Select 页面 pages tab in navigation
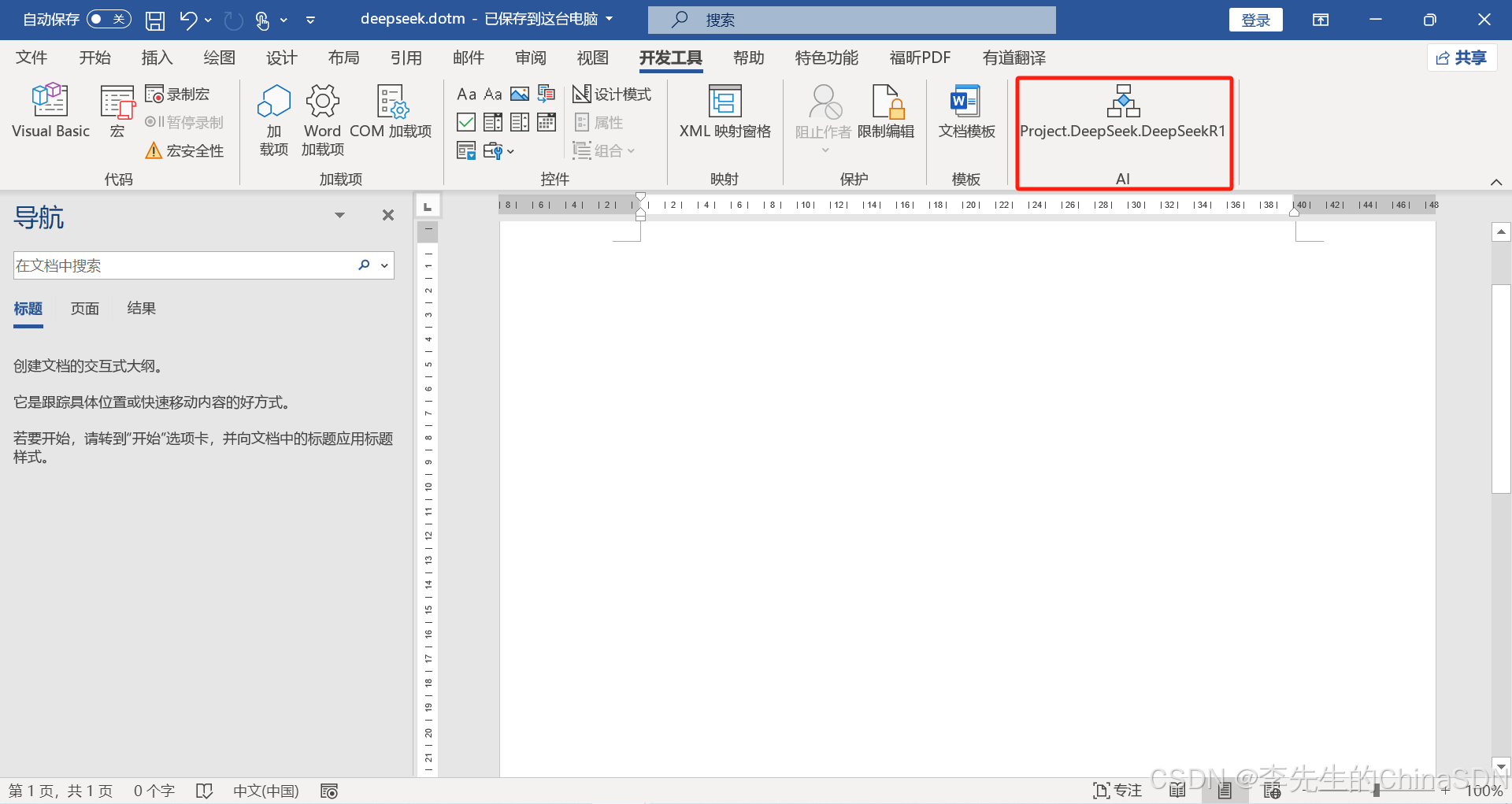The width and height of the screenshot is (1512, 804). pos(85,309)
